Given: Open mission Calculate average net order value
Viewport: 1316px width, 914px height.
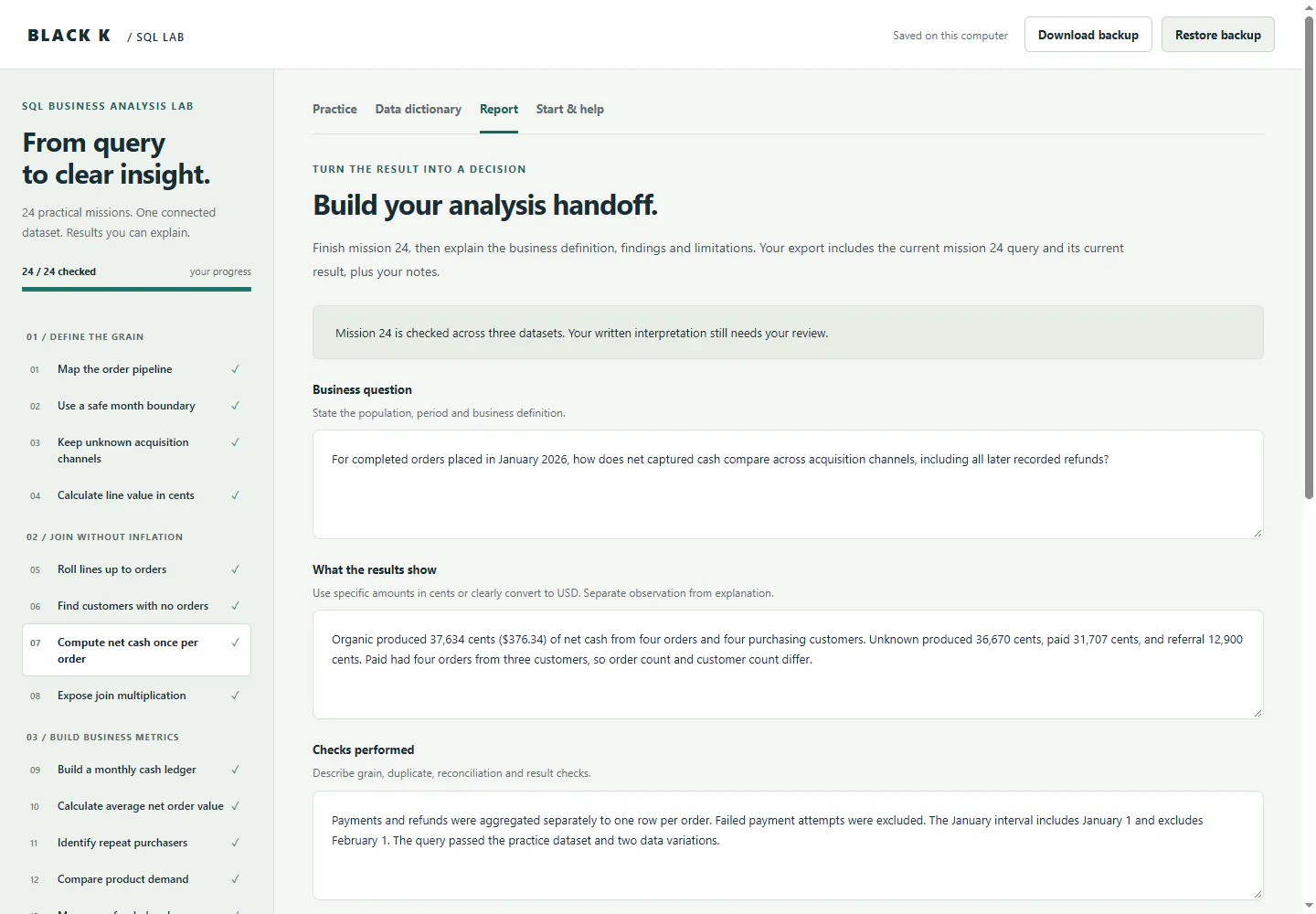Looking at the screenshot, I should click(x=136, y=806).
